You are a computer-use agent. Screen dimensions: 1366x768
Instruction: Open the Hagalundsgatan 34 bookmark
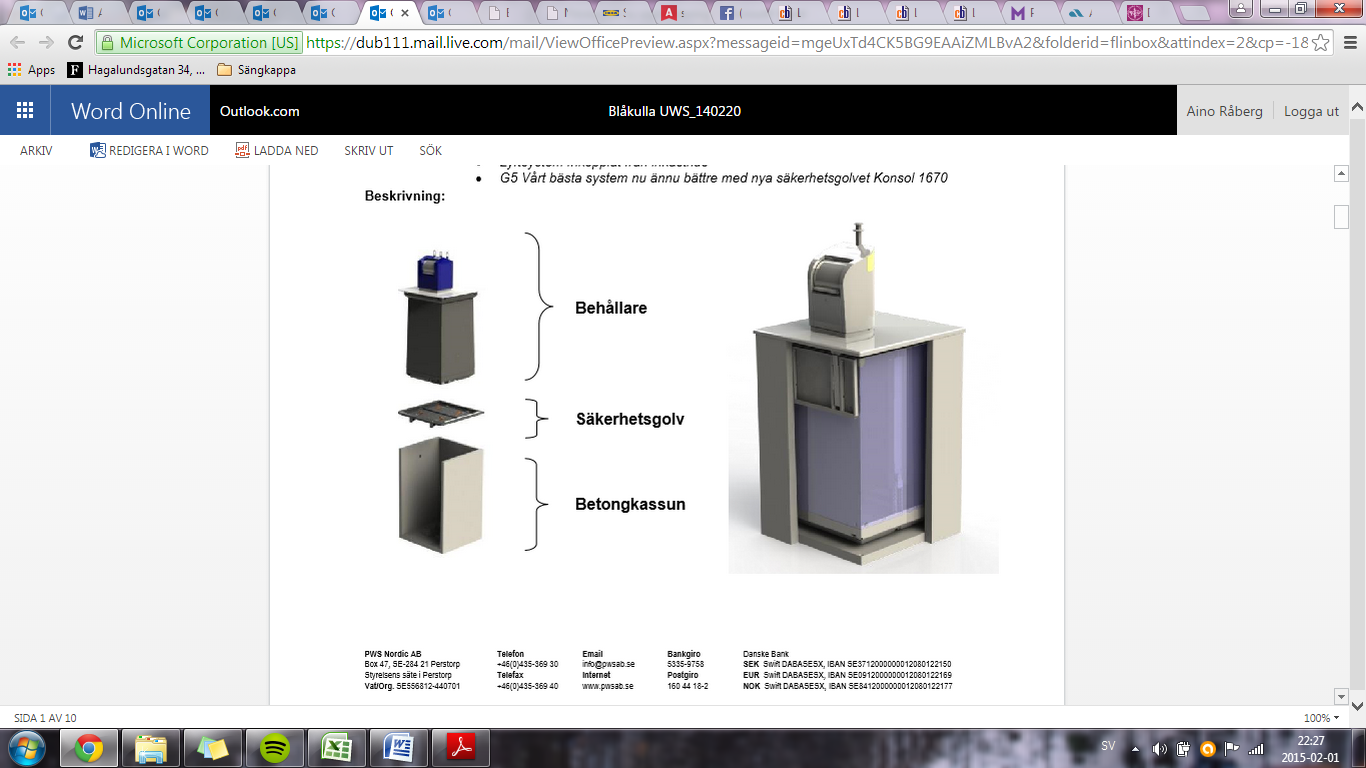(x=137, y=70)
